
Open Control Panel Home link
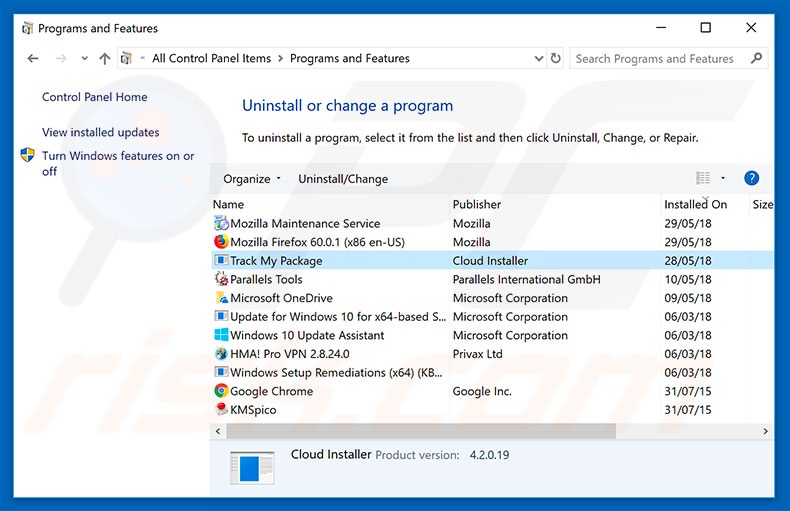coord(95,97)
